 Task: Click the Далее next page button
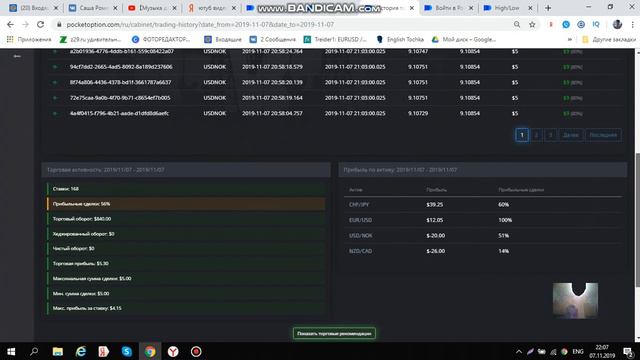[571, 135]
